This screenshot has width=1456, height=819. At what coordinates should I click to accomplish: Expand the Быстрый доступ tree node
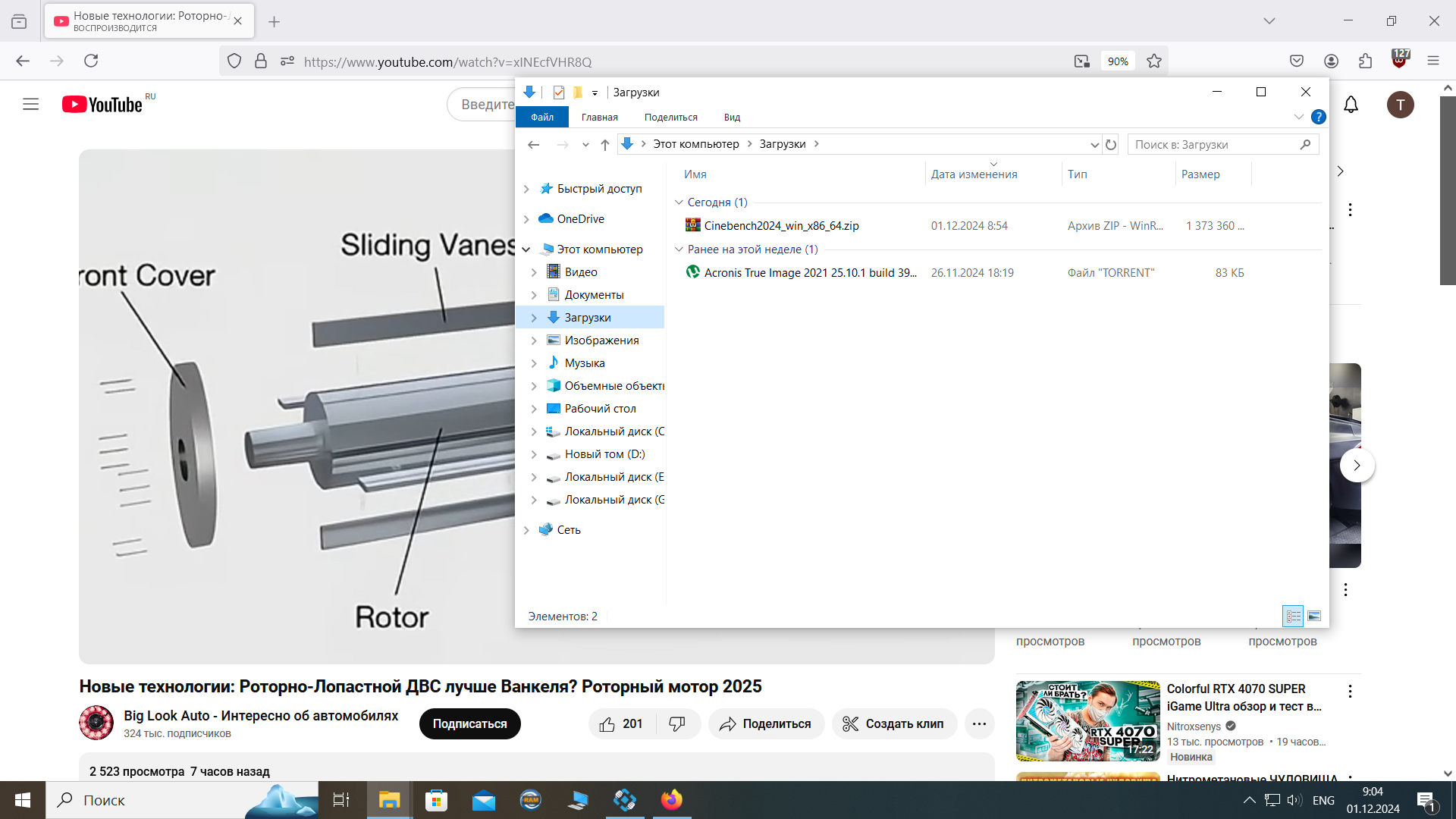526,189
